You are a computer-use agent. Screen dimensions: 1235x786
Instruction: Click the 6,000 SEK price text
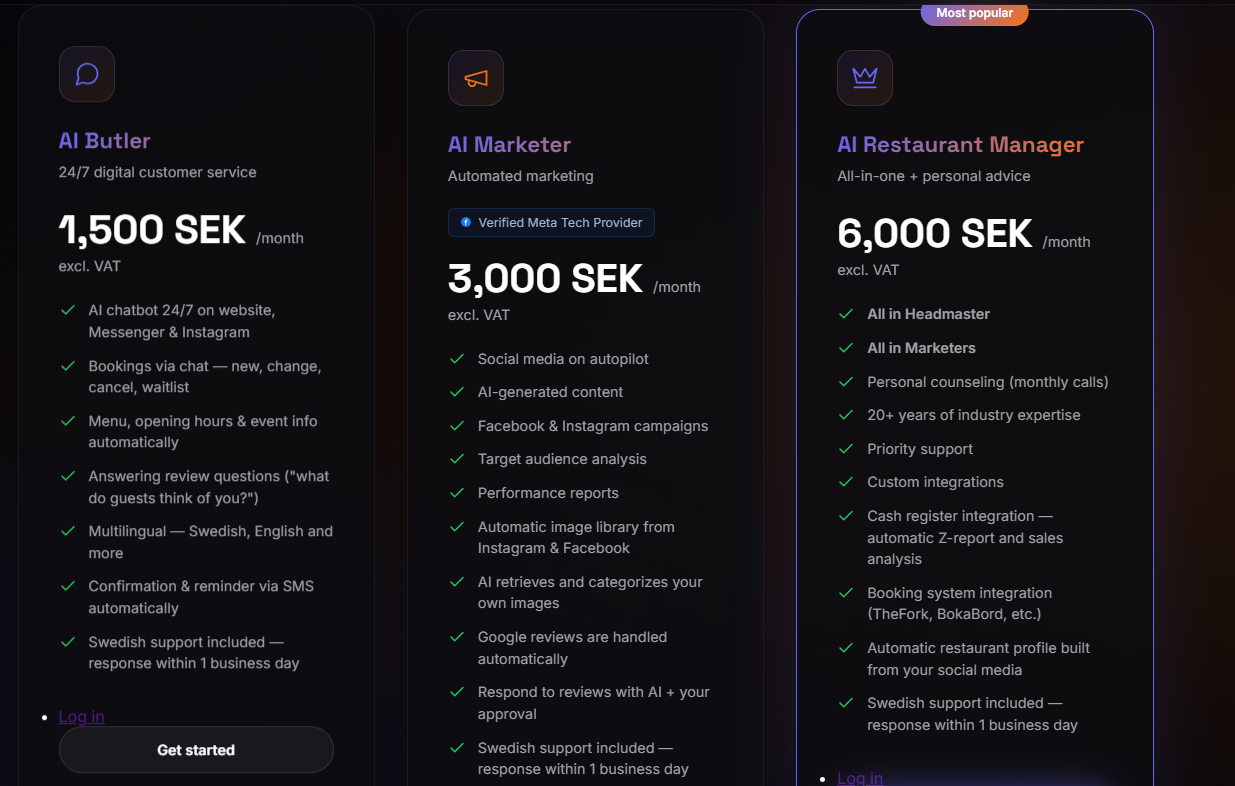point(935,234)
